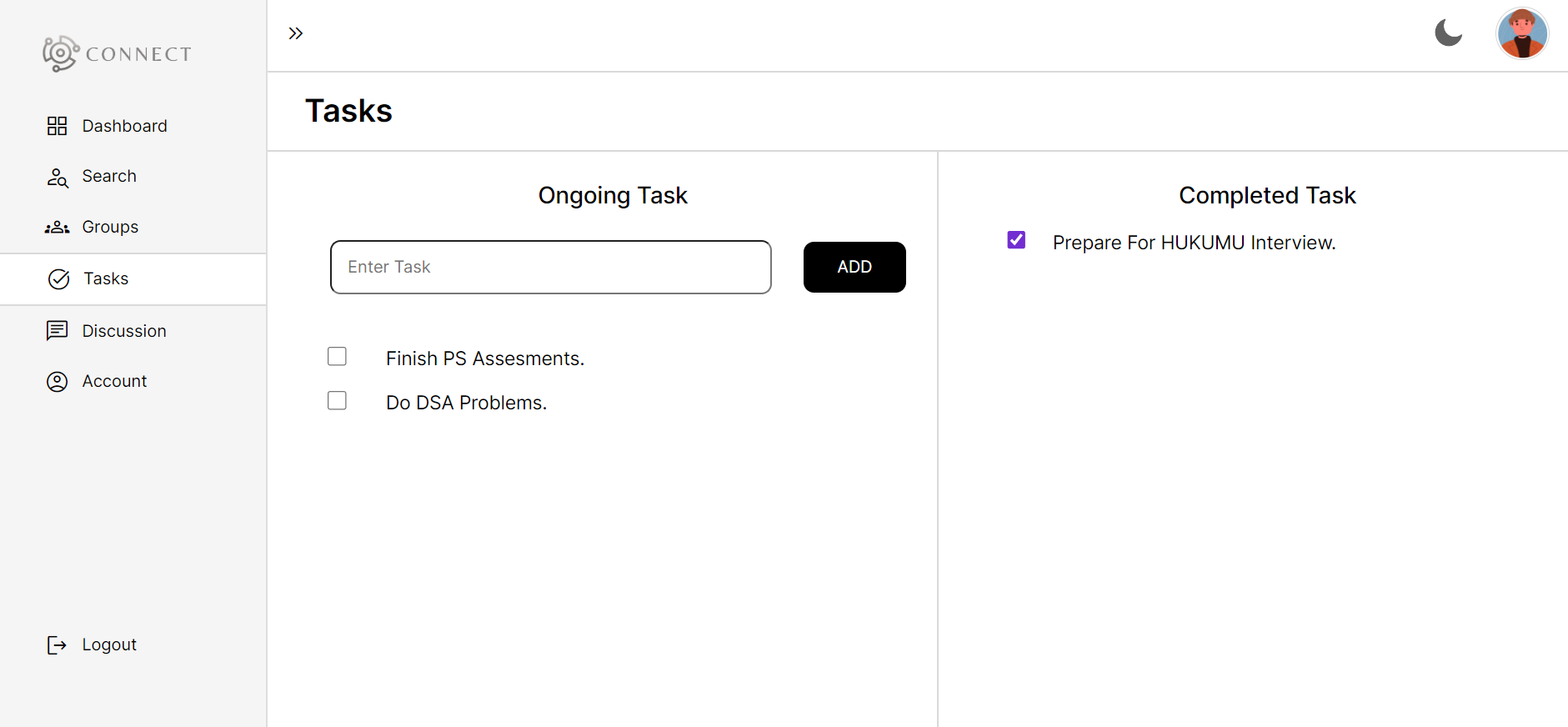Mark Do DSA Problems as completed
Screen dimensions: 1568x727
point(337,400)
